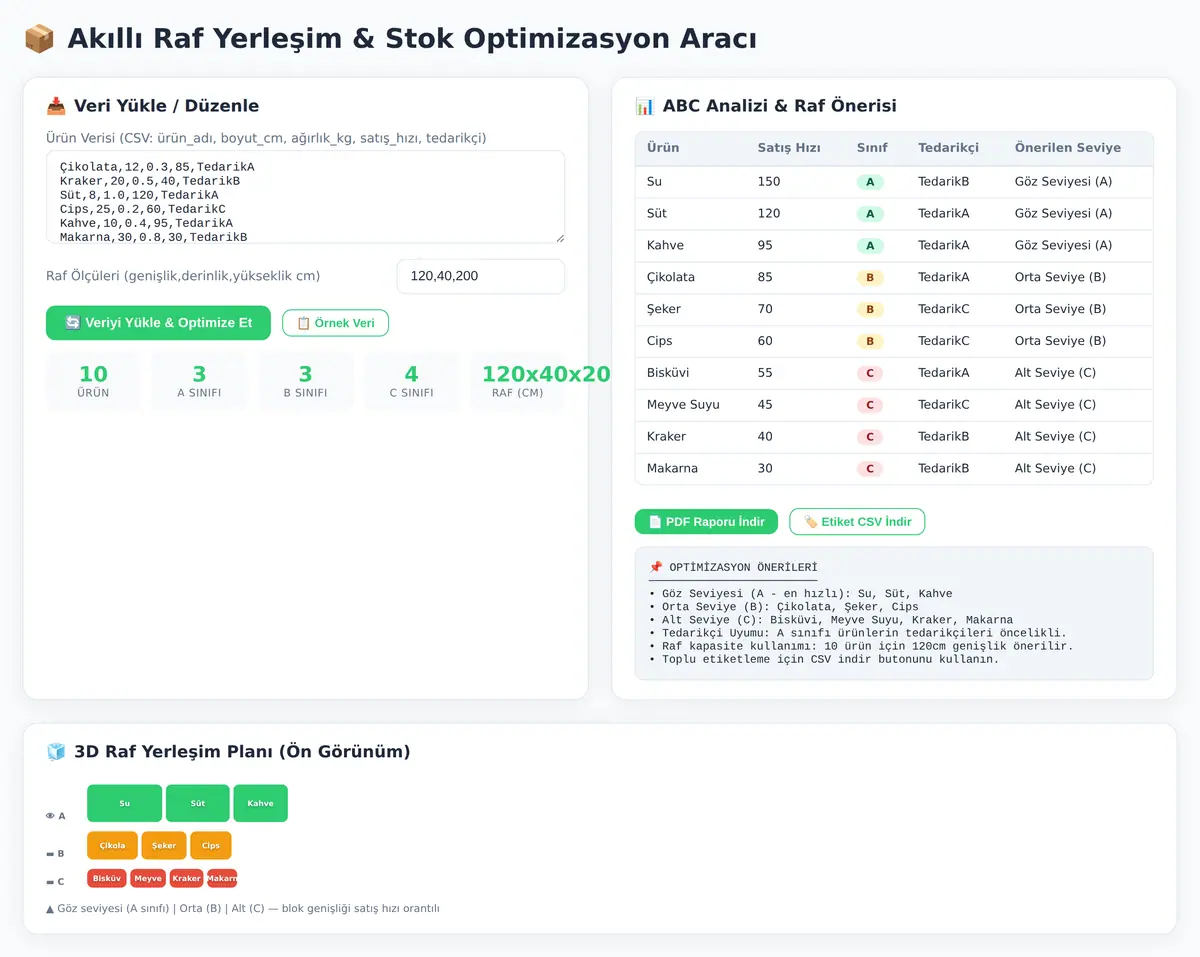Click the TedarikB cell in Su row
The image size is (1200, 957).
coord(944,182)
